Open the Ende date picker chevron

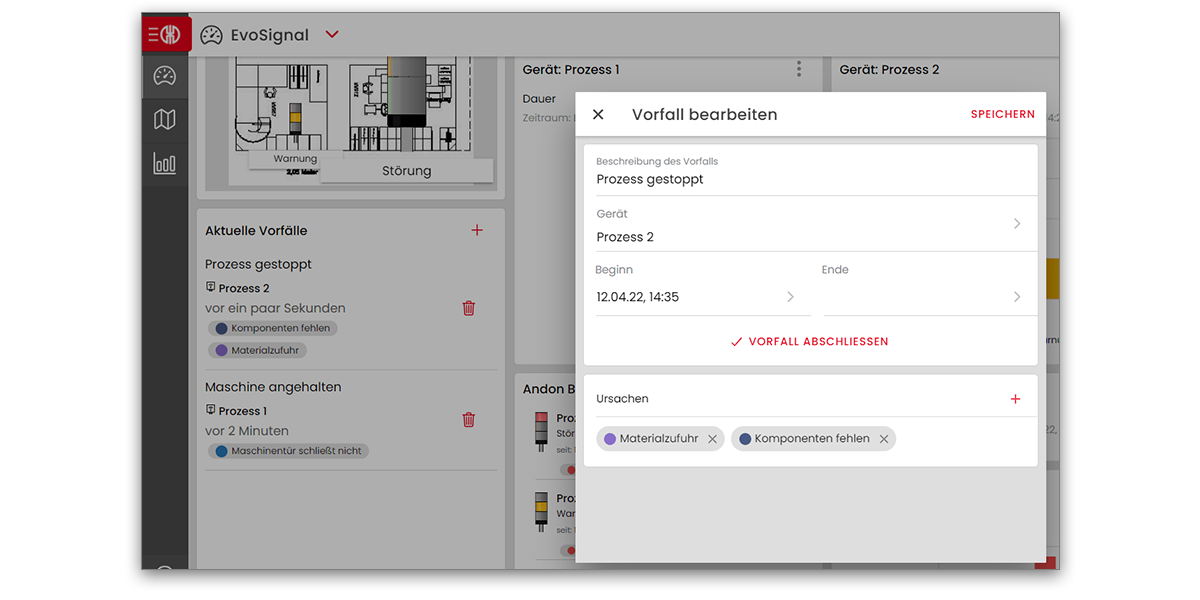1016,297
